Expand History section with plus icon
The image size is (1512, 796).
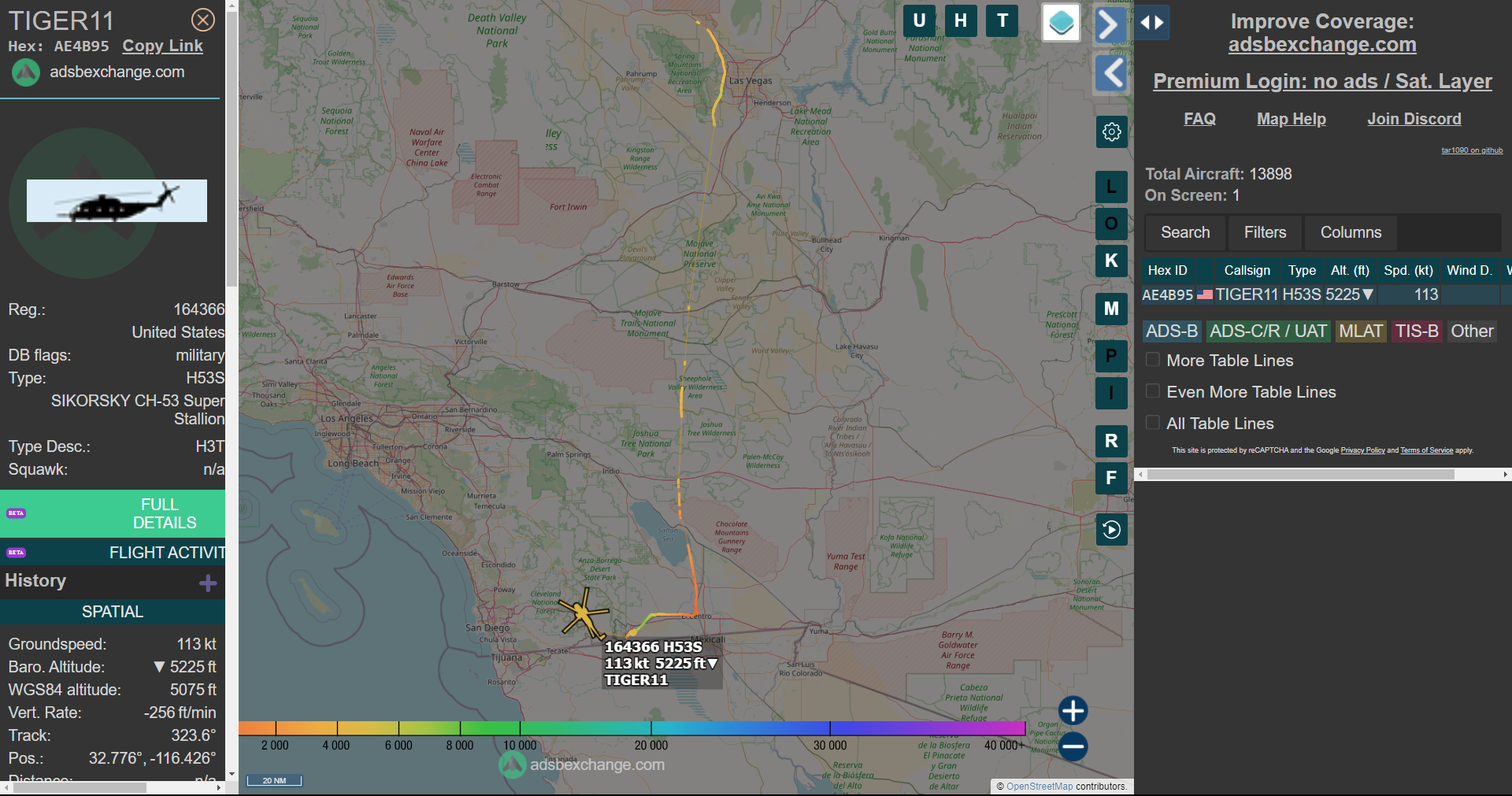[208, 583]
